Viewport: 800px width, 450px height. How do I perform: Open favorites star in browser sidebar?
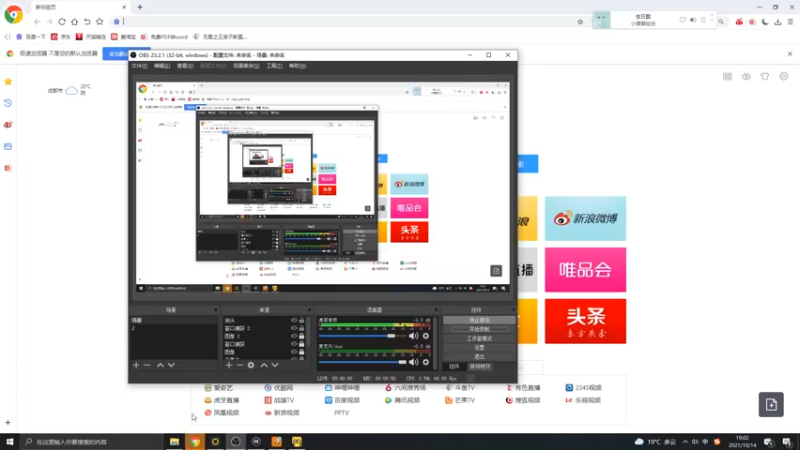[x=8, y=82]
